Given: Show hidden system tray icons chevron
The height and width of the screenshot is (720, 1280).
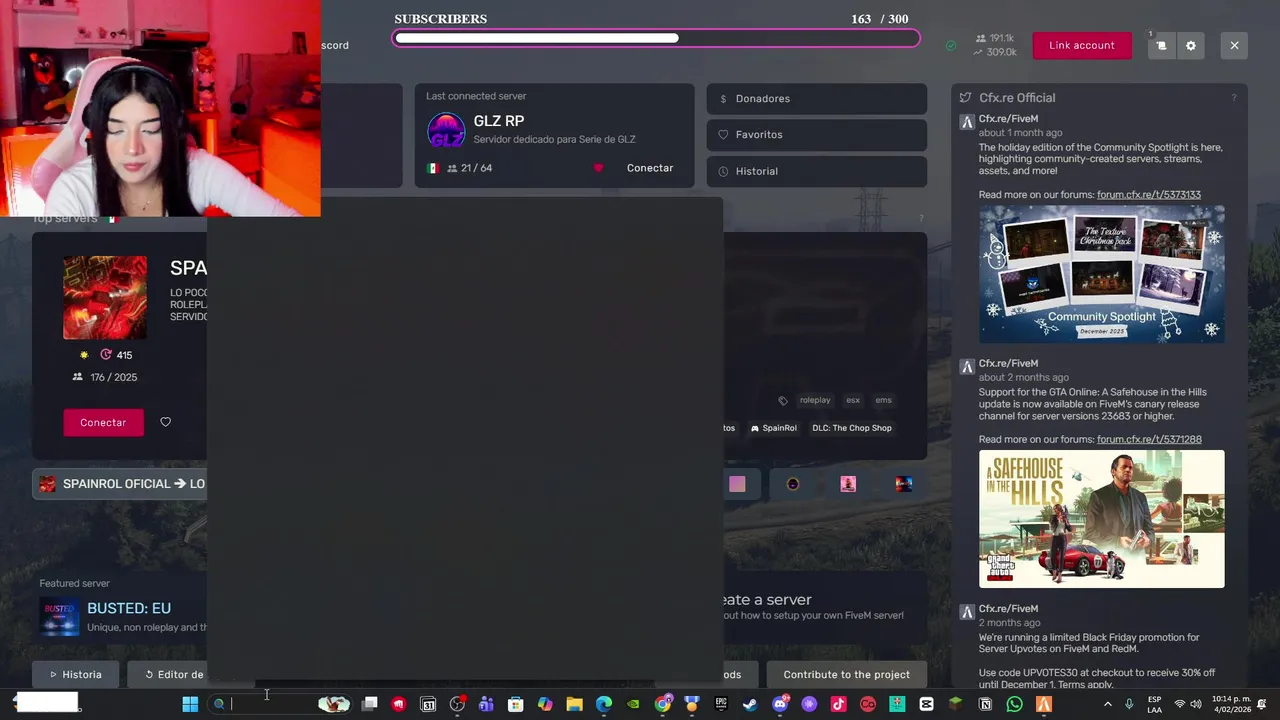Looking at the screenshot, I should coord(1107,704).
